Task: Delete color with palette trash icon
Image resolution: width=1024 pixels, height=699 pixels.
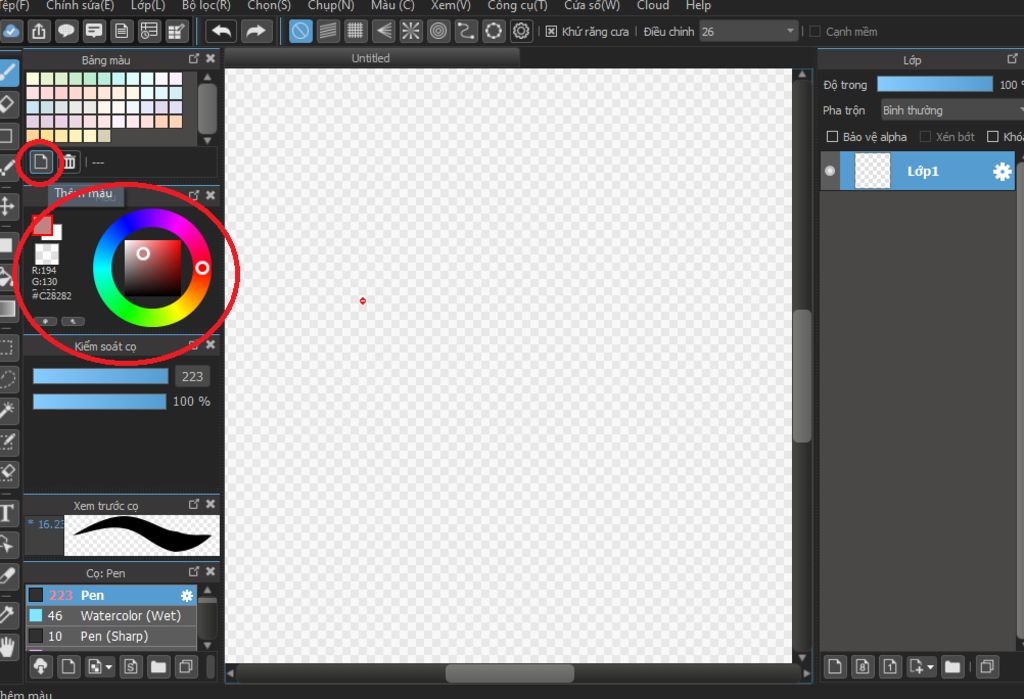Action: click(x=69, y=161)
